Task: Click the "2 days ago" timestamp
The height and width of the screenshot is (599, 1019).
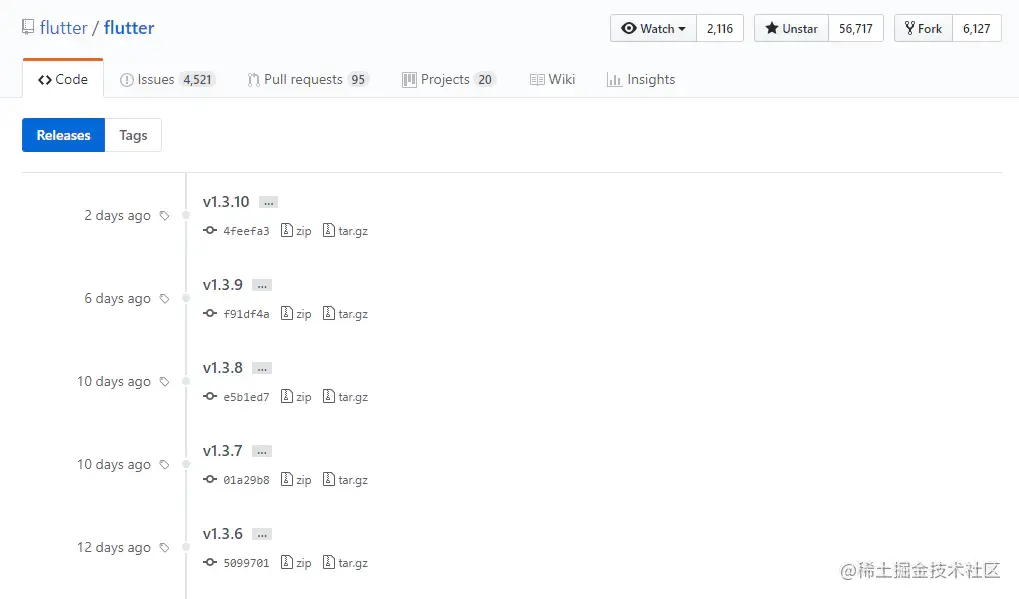Action: tap(117, 216)
